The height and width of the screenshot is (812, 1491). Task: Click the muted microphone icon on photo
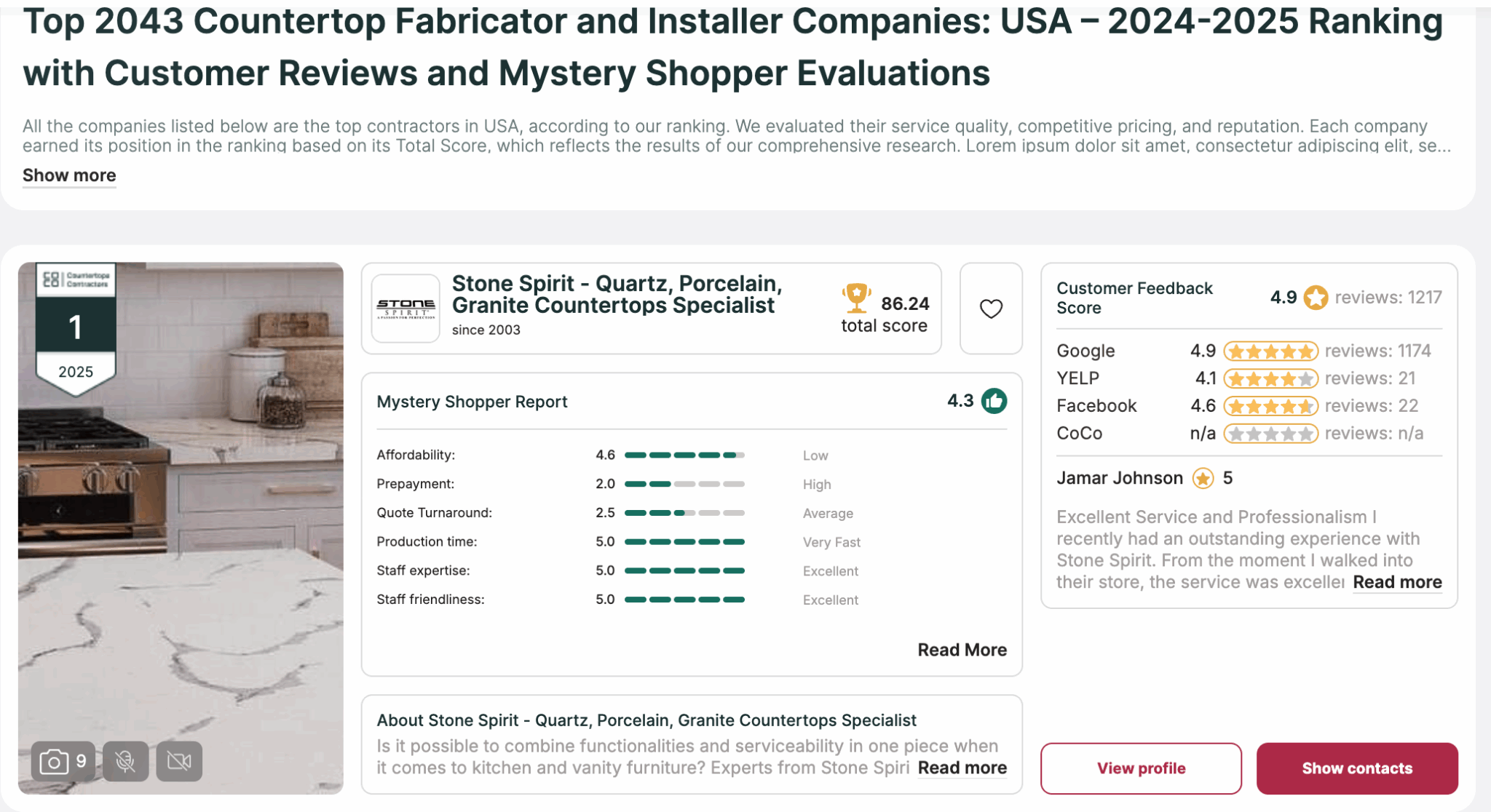(x=126, y=761)
